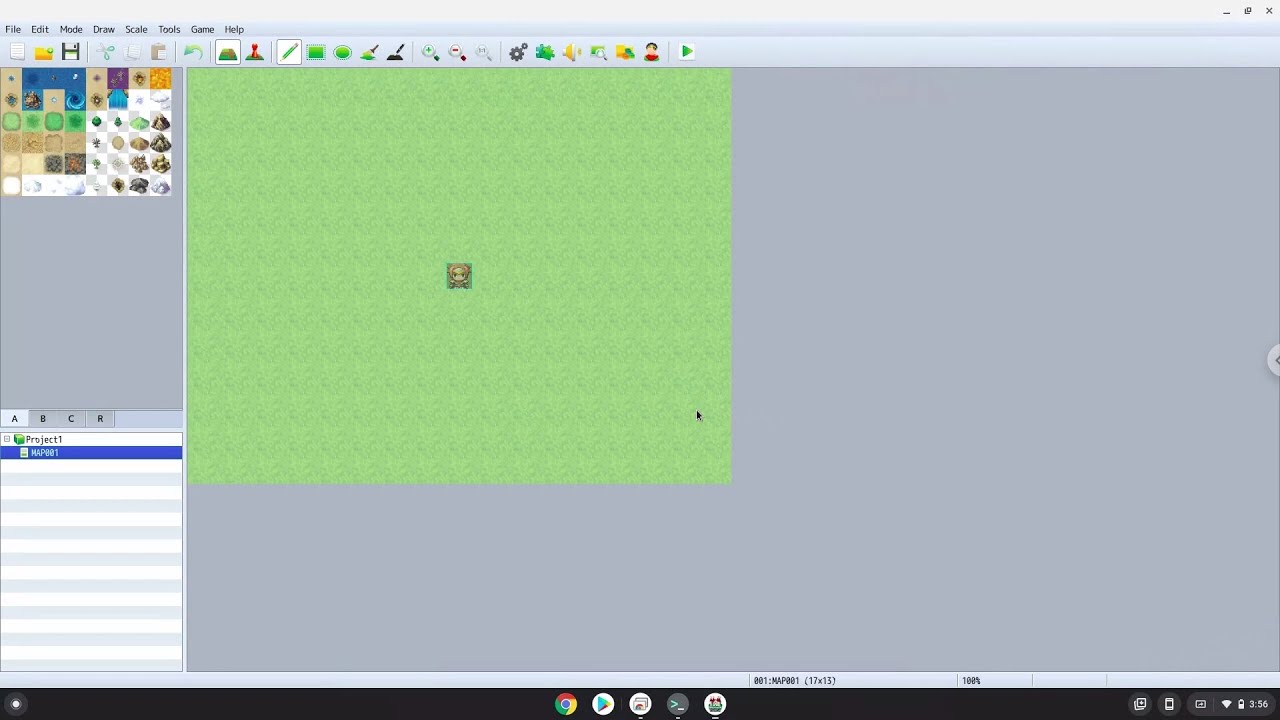
Task: Open the Event Searcher icon
Action: pos(598,52)
